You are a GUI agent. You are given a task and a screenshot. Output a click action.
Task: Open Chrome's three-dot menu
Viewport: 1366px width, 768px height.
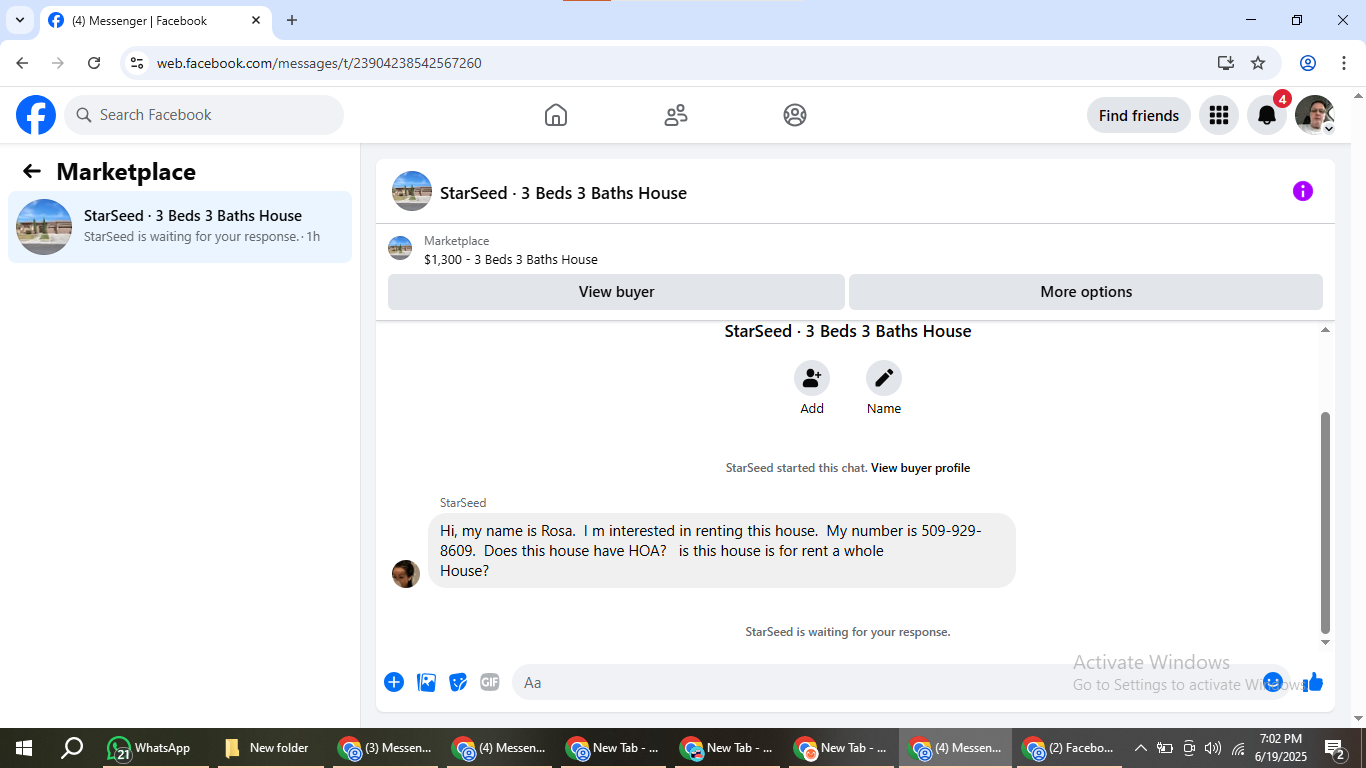(1343, 63)
